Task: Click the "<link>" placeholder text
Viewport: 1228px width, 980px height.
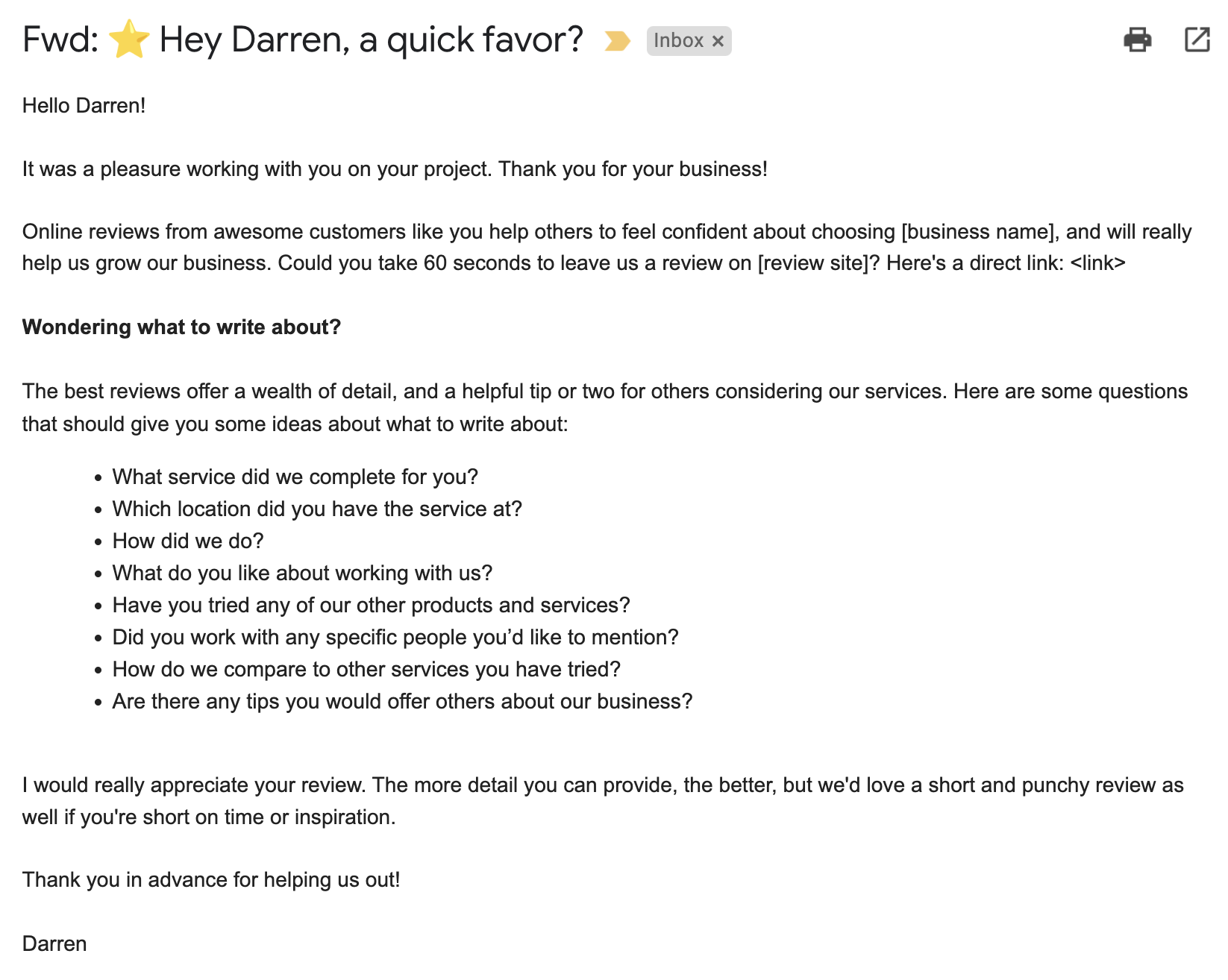Action: [1097, 263]
